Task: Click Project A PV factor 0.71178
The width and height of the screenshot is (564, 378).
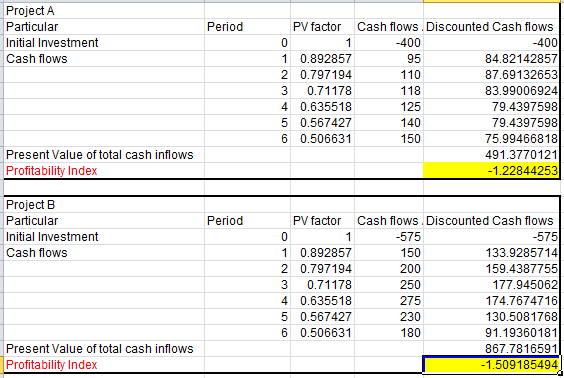Action: pos(322,91)
